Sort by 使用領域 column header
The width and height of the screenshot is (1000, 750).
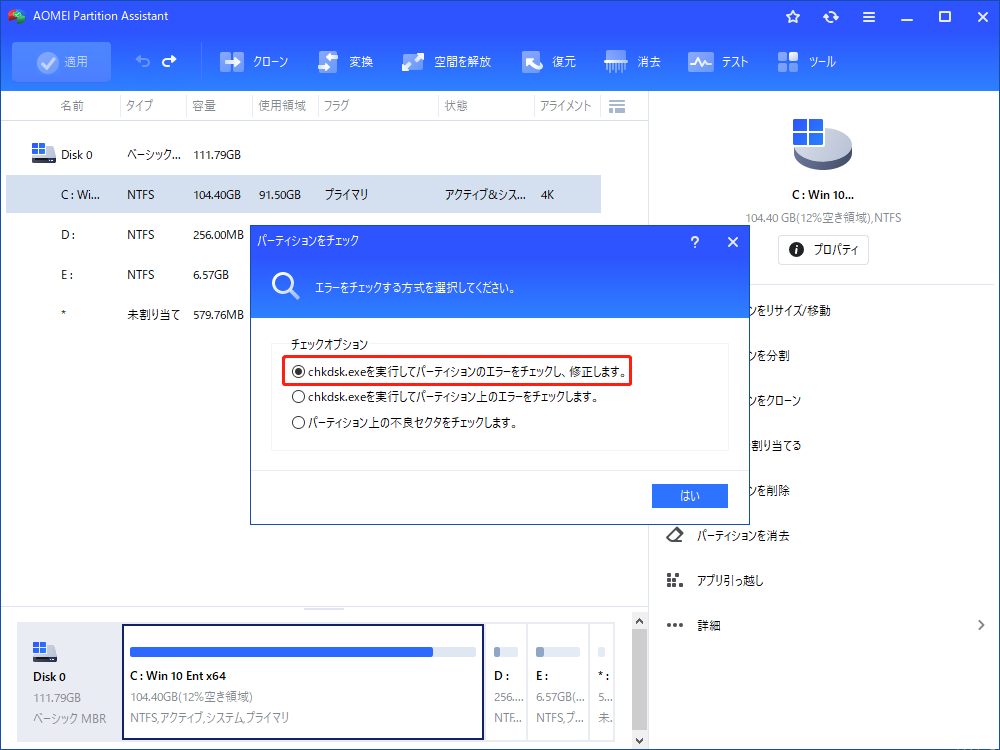tap(282, 106)
